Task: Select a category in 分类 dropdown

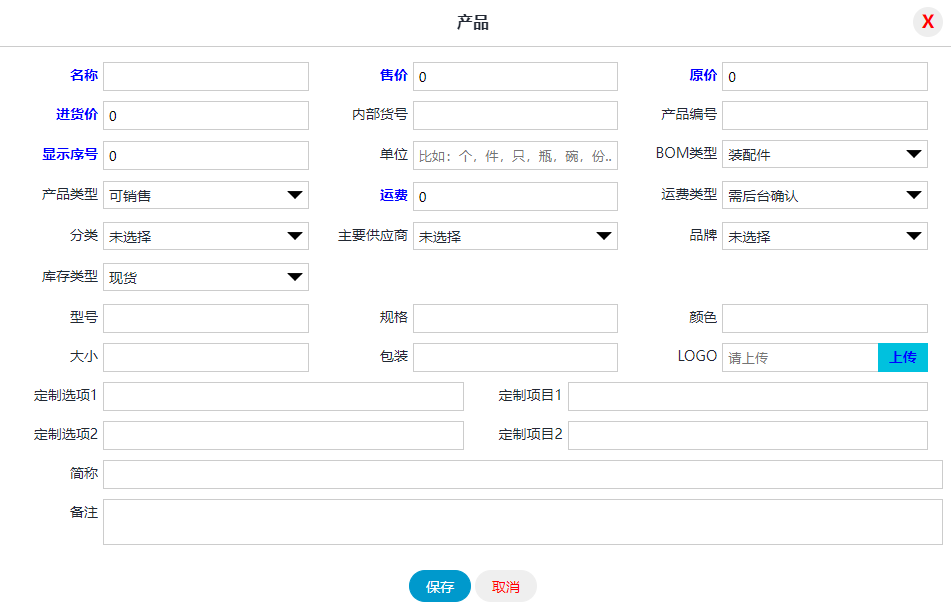Action: [205, 236]
